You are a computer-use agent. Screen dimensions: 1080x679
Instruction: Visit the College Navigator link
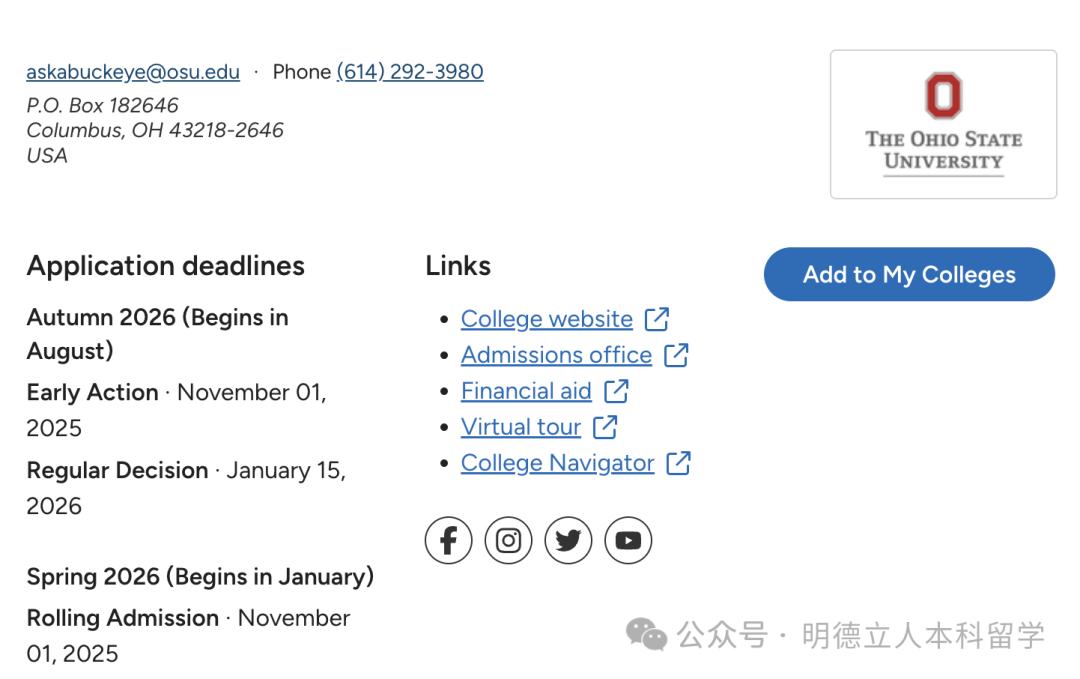(557, 463)
